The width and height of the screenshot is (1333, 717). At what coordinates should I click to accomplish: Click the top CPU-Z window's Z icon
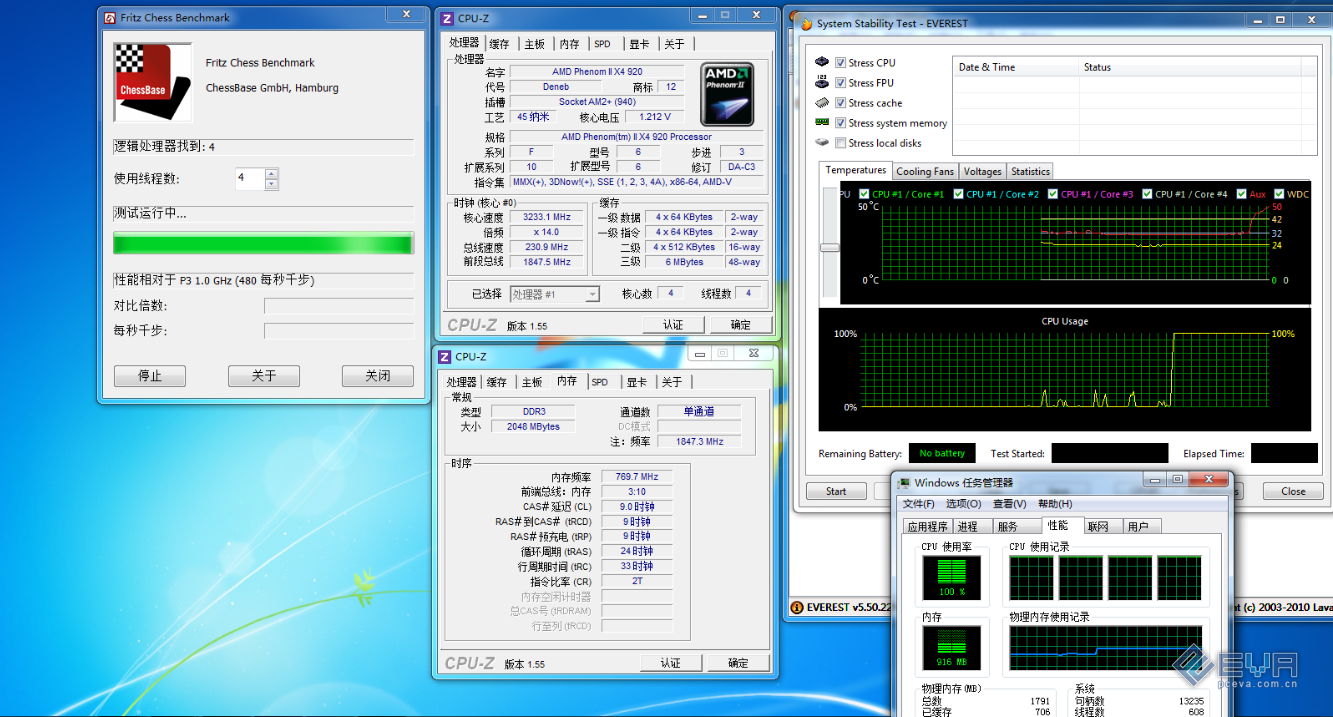point(448,18)
